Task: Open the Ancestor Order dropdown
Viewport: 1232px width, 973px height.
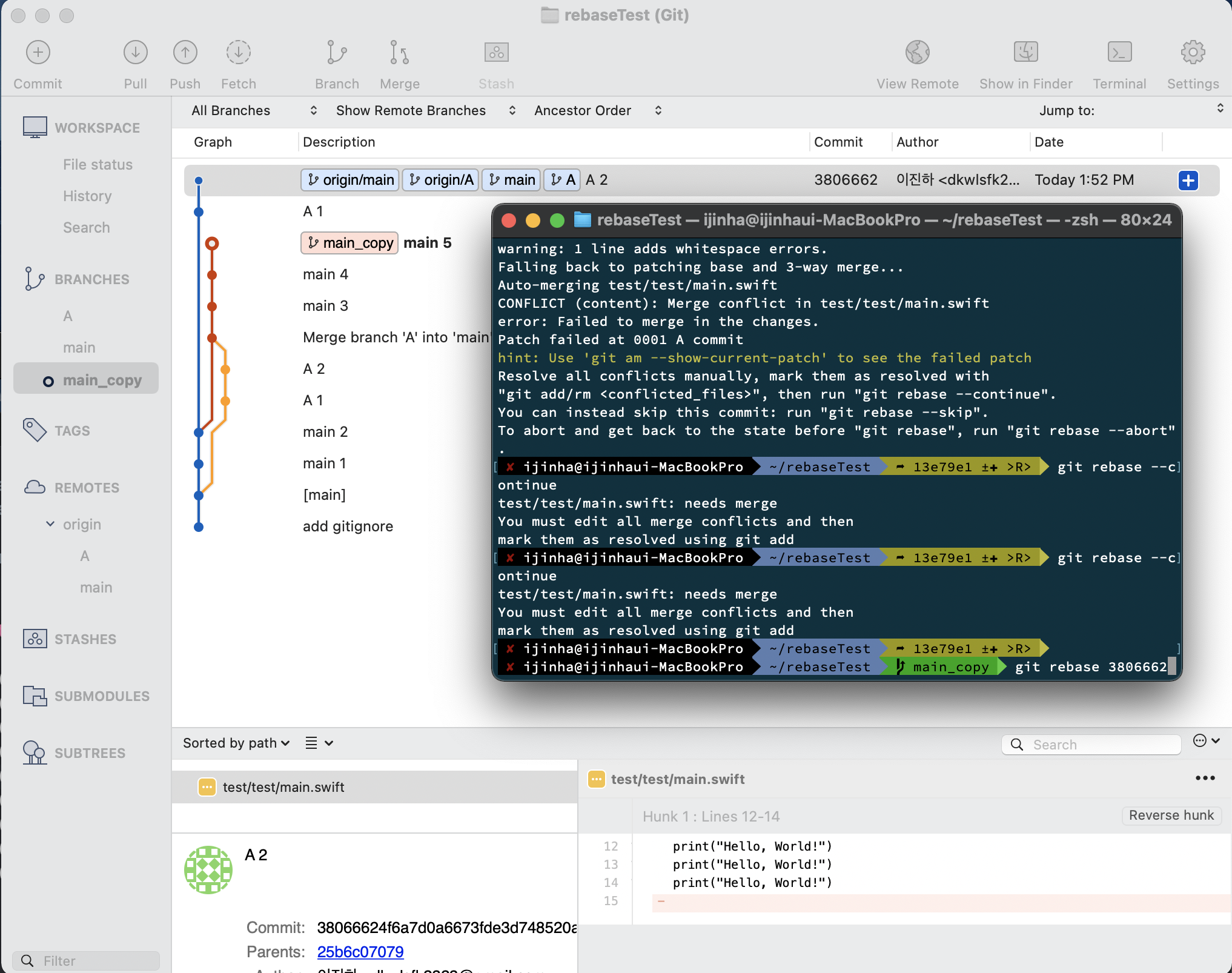Action: [x=597, y=110]
